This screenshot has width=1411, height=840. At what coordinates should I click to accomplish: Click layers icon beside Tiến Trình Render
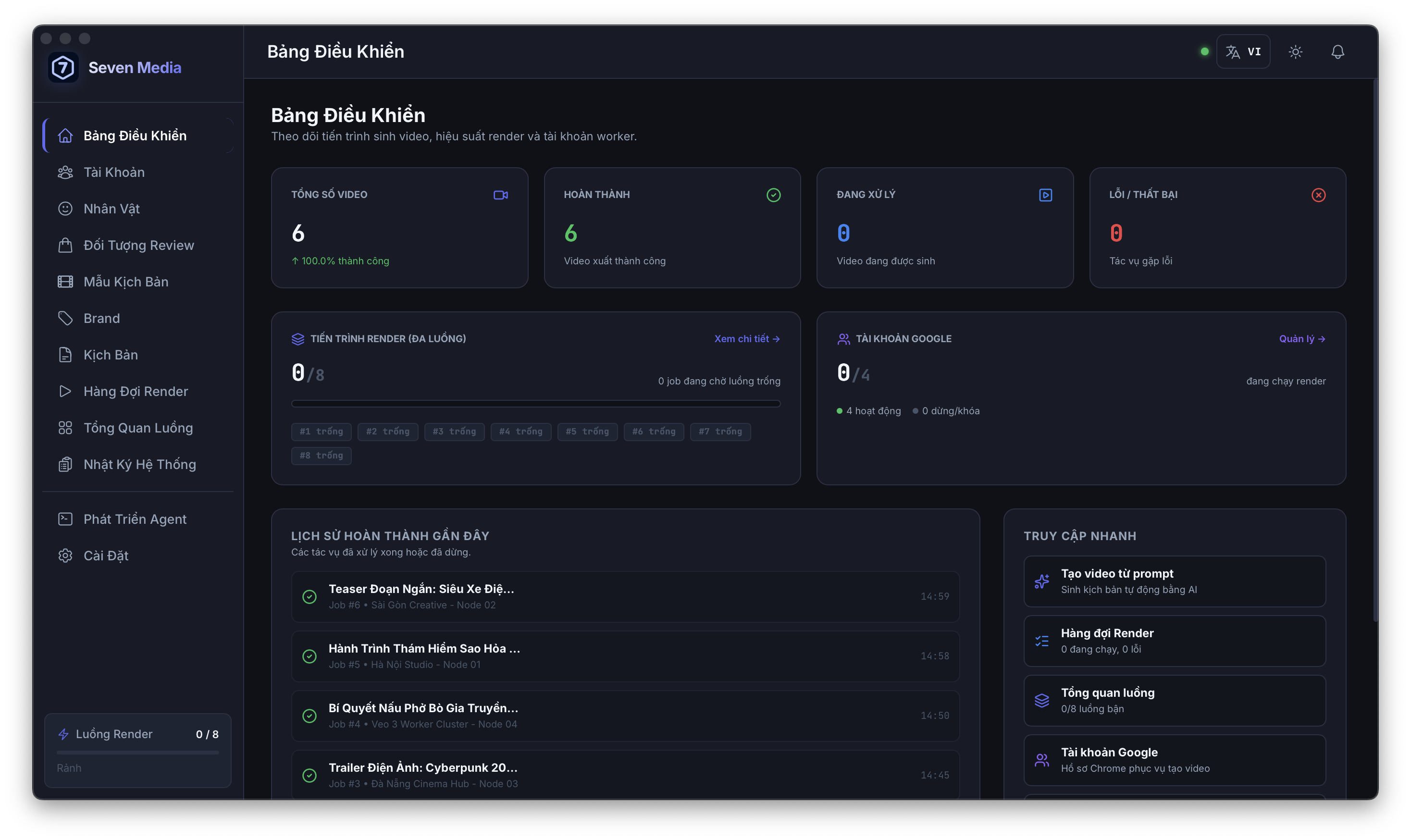(x=297, y=338)
